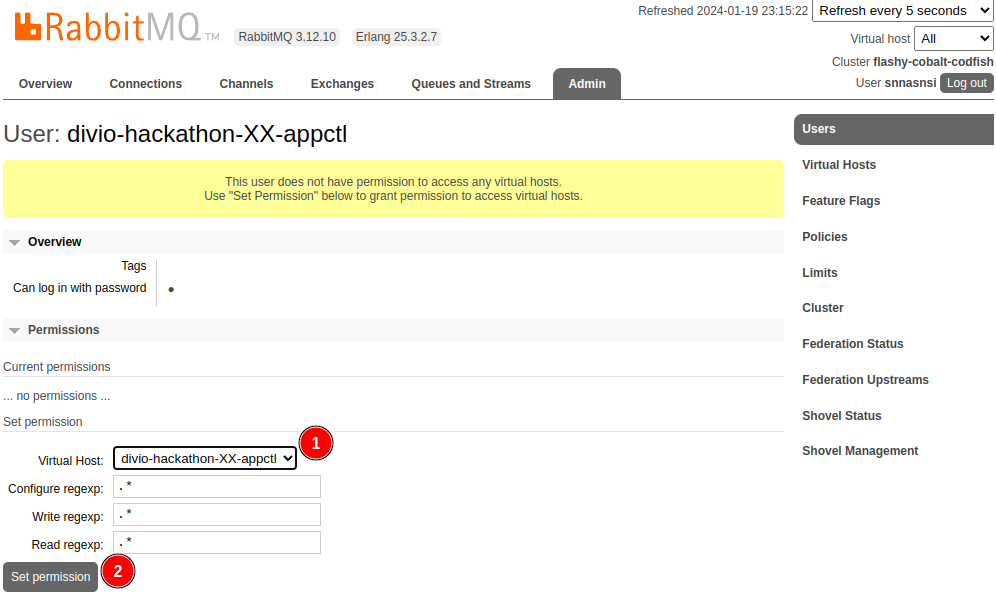Screen dimensions: 996x596
Task: Switch to the Channels tab
Action: click(246, 84)
